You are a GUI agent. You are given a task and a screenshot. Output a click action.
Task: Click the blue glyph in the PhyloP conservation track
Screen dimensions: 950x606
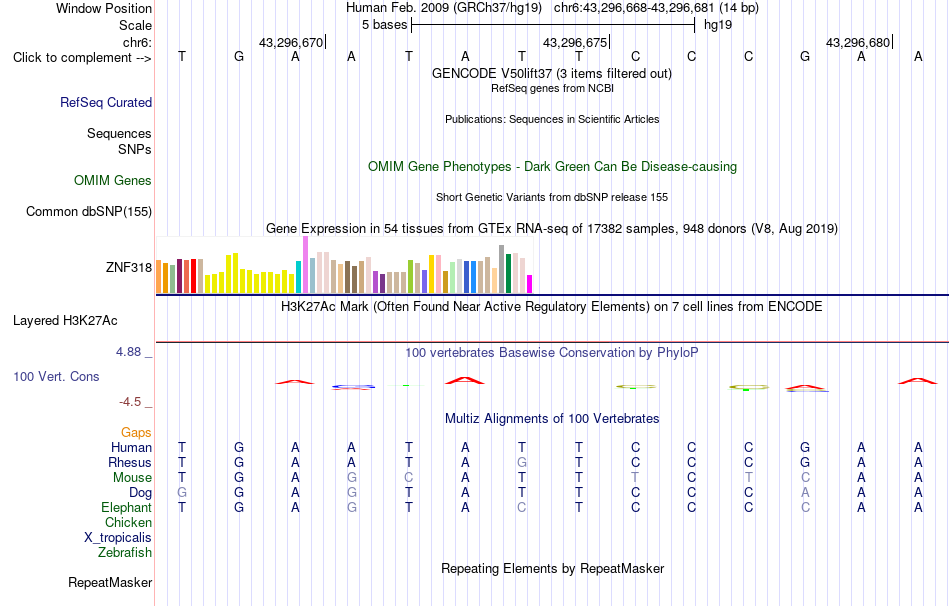(x=353, y=386)
